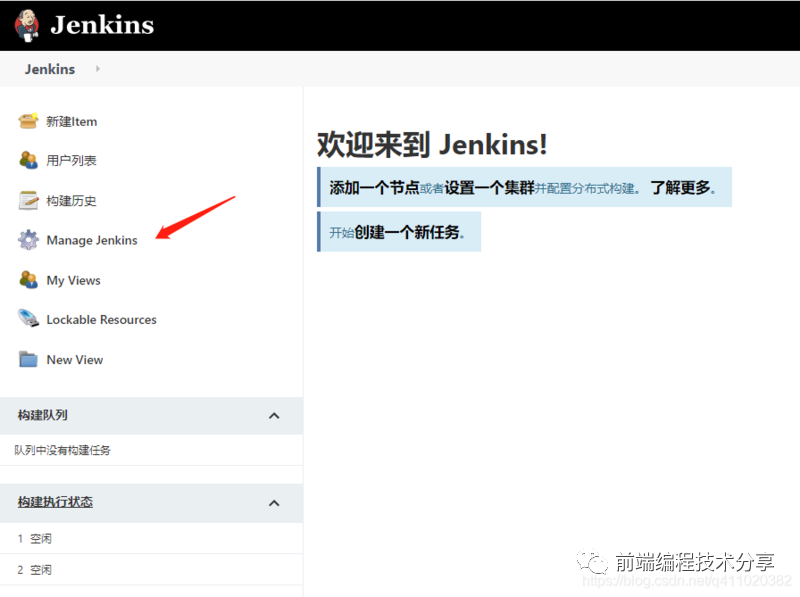
Task: Open Lockable Resources link
Action: 102,320
